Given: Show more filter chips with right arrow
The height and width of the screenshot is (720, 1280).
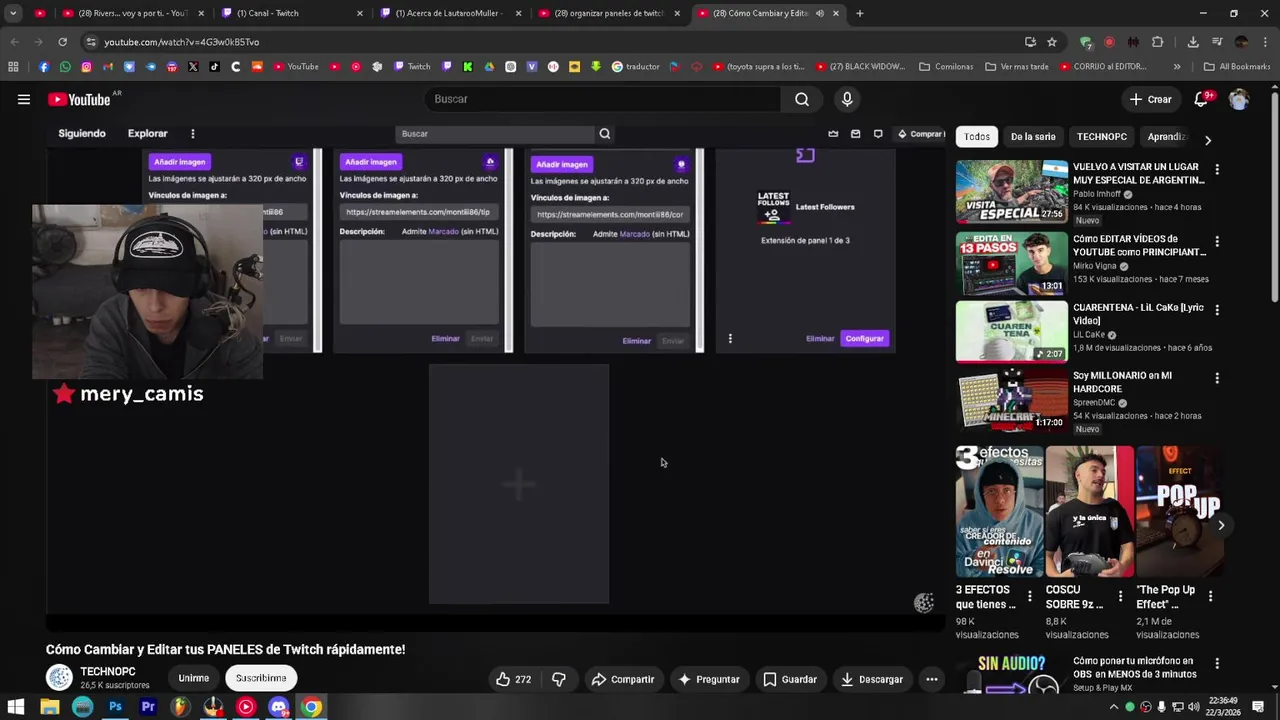Looking at the screenshot, I should [x=1207, y=140].
